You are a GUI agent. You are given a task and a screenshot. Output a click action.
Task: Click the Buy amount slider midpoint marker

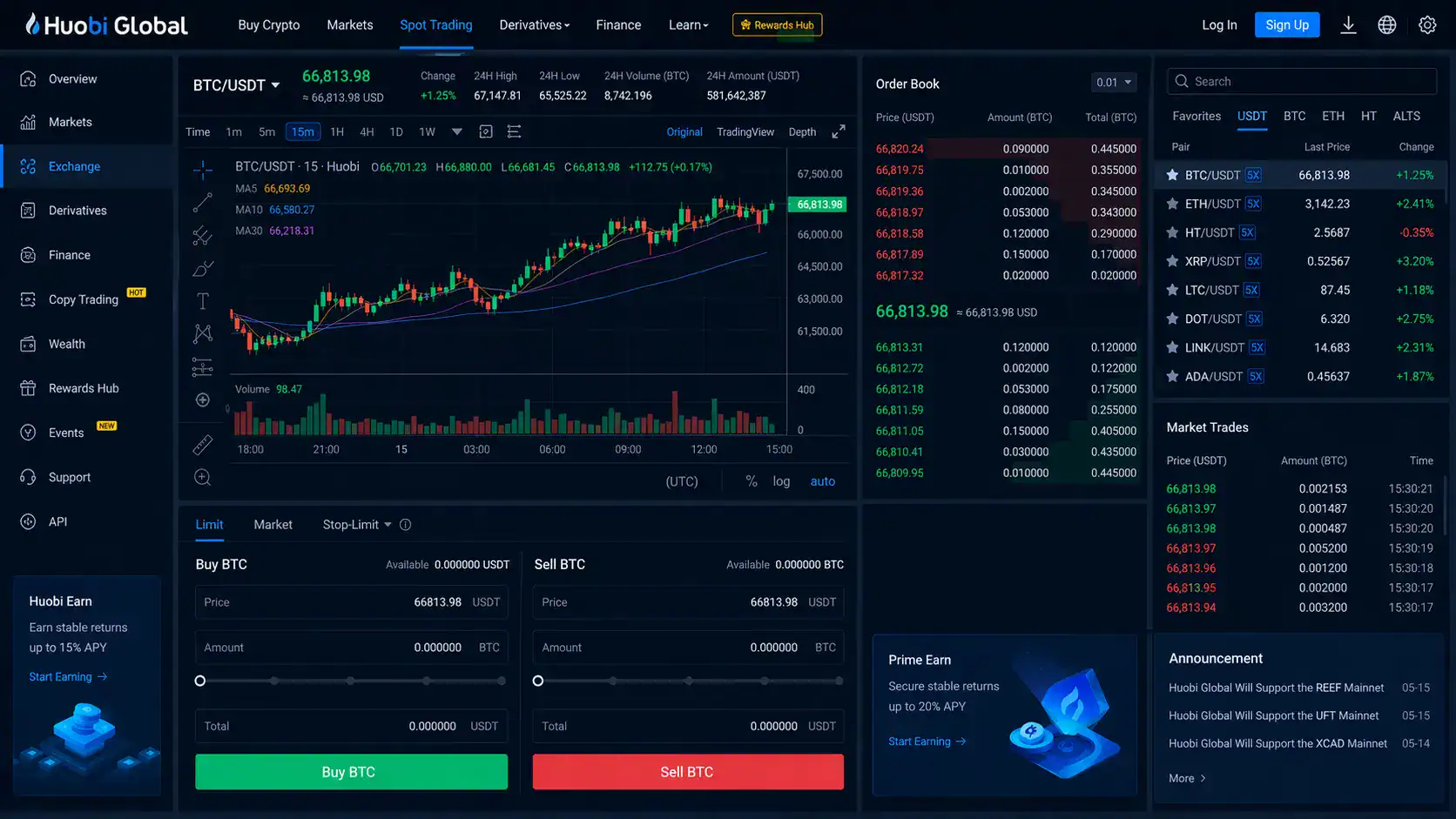pyautogui.click(x=350, y=681)
